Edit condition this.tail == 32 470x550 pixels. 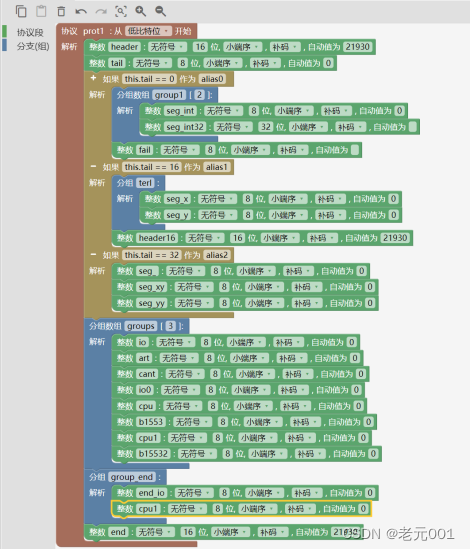tap(152, 255)
